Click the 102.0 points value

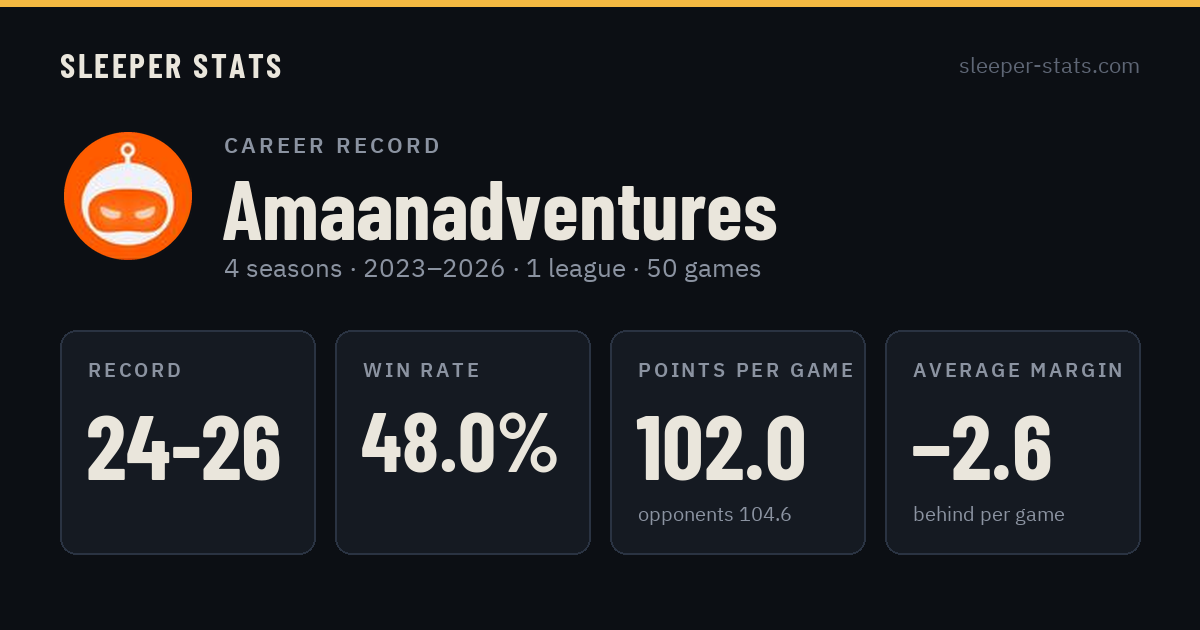(721, 447)
